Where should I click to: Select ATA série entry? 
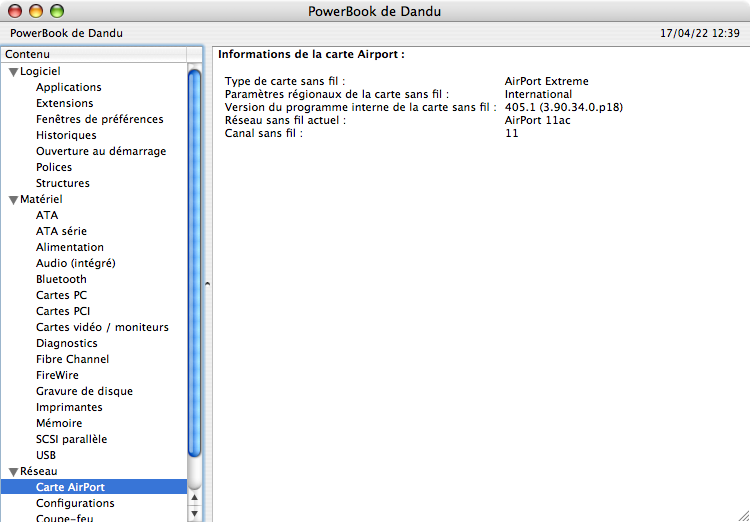point(61,231)
